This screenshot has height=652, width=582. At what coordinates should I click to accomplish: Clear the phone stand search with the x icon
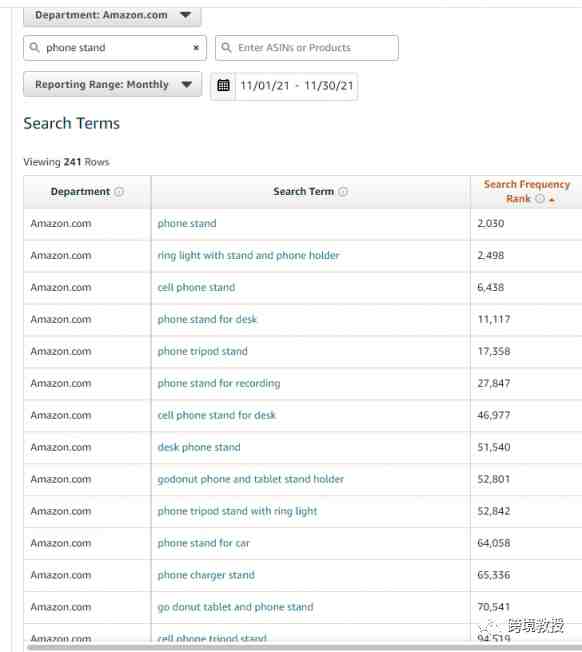[196, 47]
